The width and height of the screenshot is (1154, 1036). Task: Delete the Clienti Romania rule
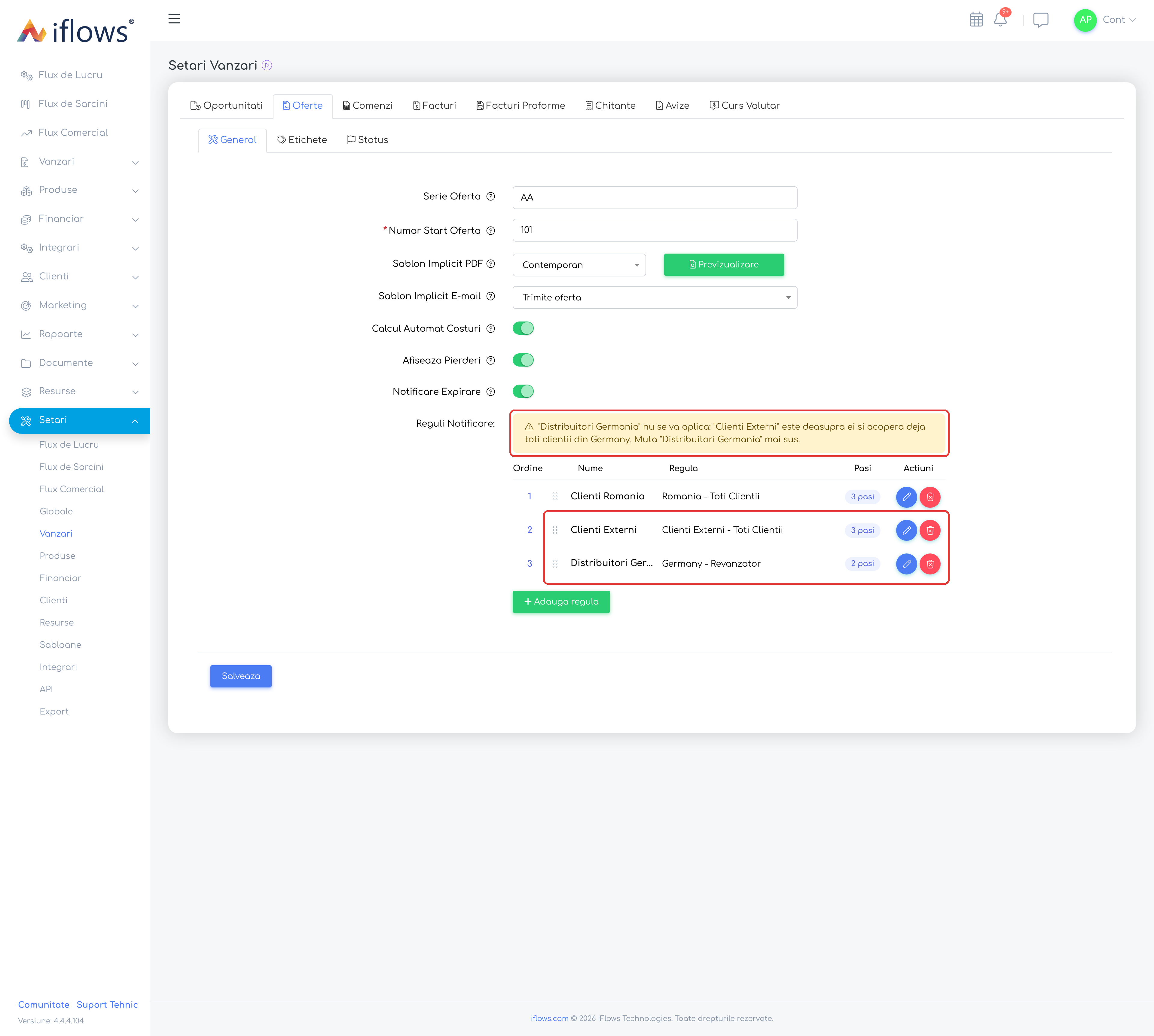point(930,497)
